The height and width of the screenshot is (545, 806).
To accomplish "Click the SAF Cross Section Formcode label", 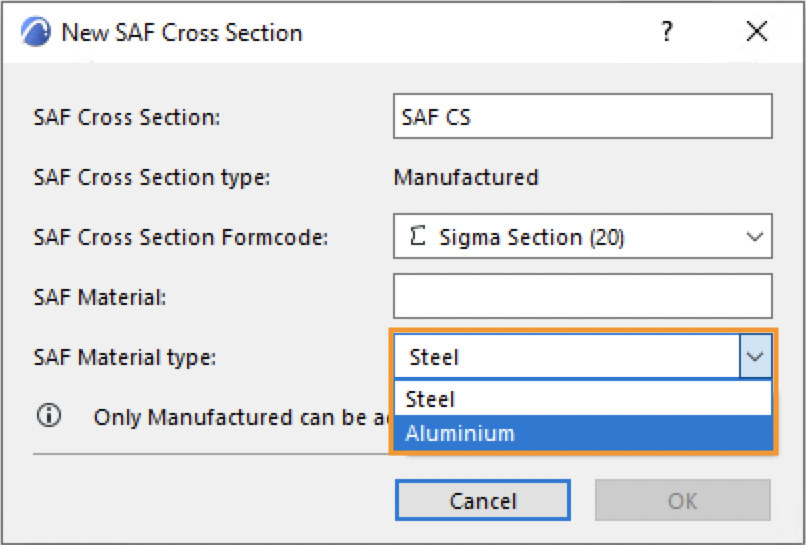I will pos(181,238).
